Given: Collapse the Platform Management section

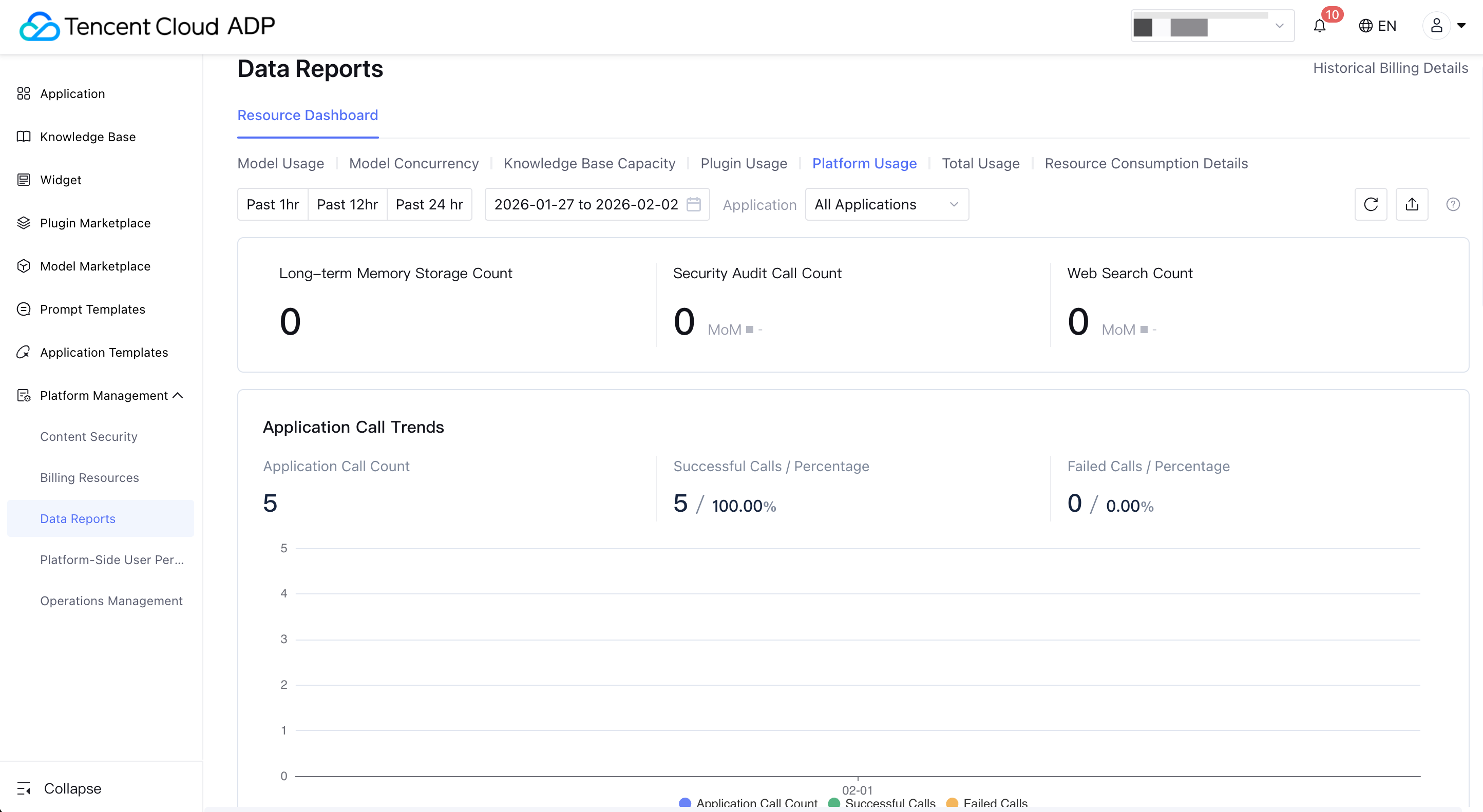Looking at the screenshot, I should tap(178, 395).
